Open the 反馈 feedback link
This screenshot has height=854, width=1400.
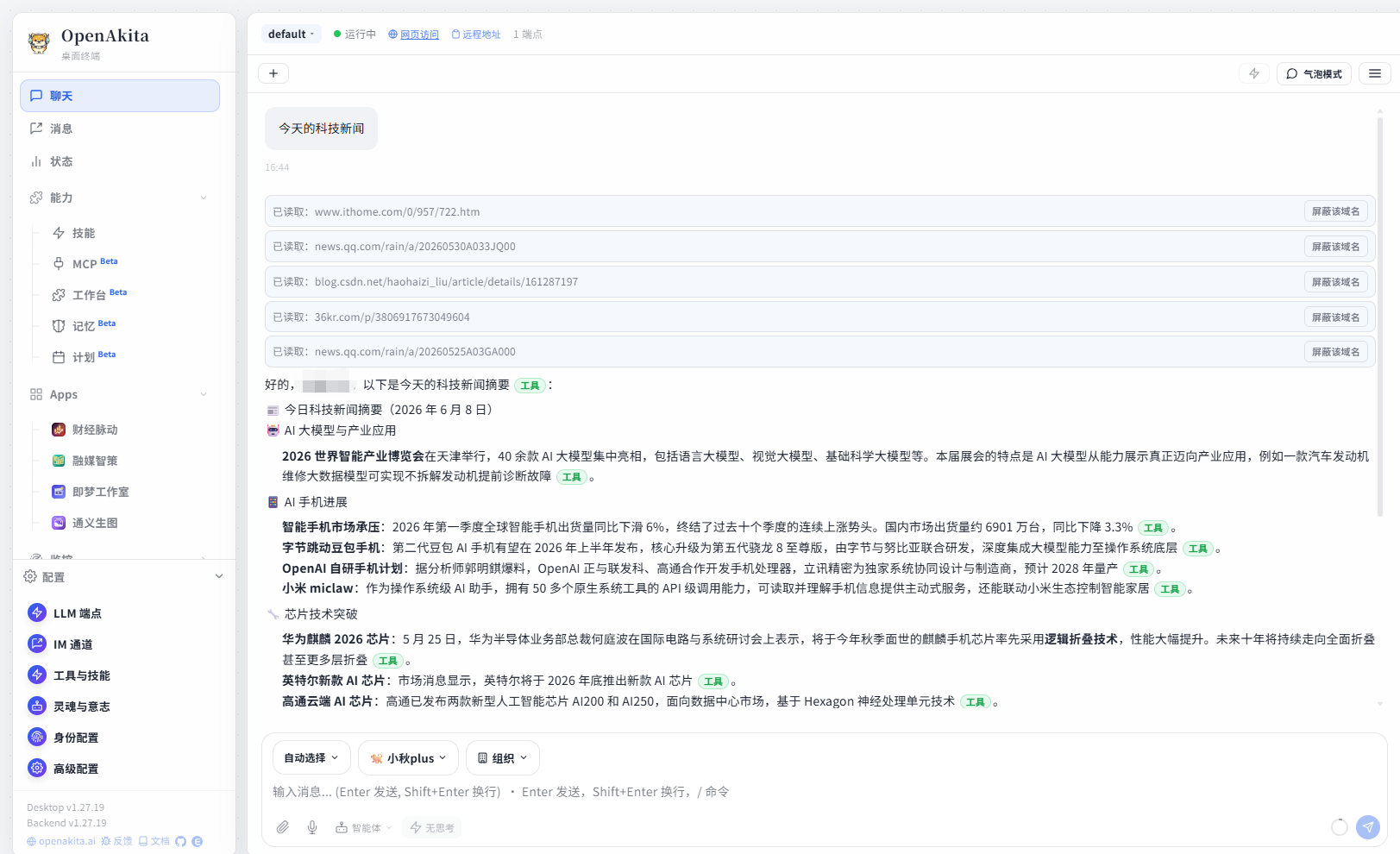[116, 841]
